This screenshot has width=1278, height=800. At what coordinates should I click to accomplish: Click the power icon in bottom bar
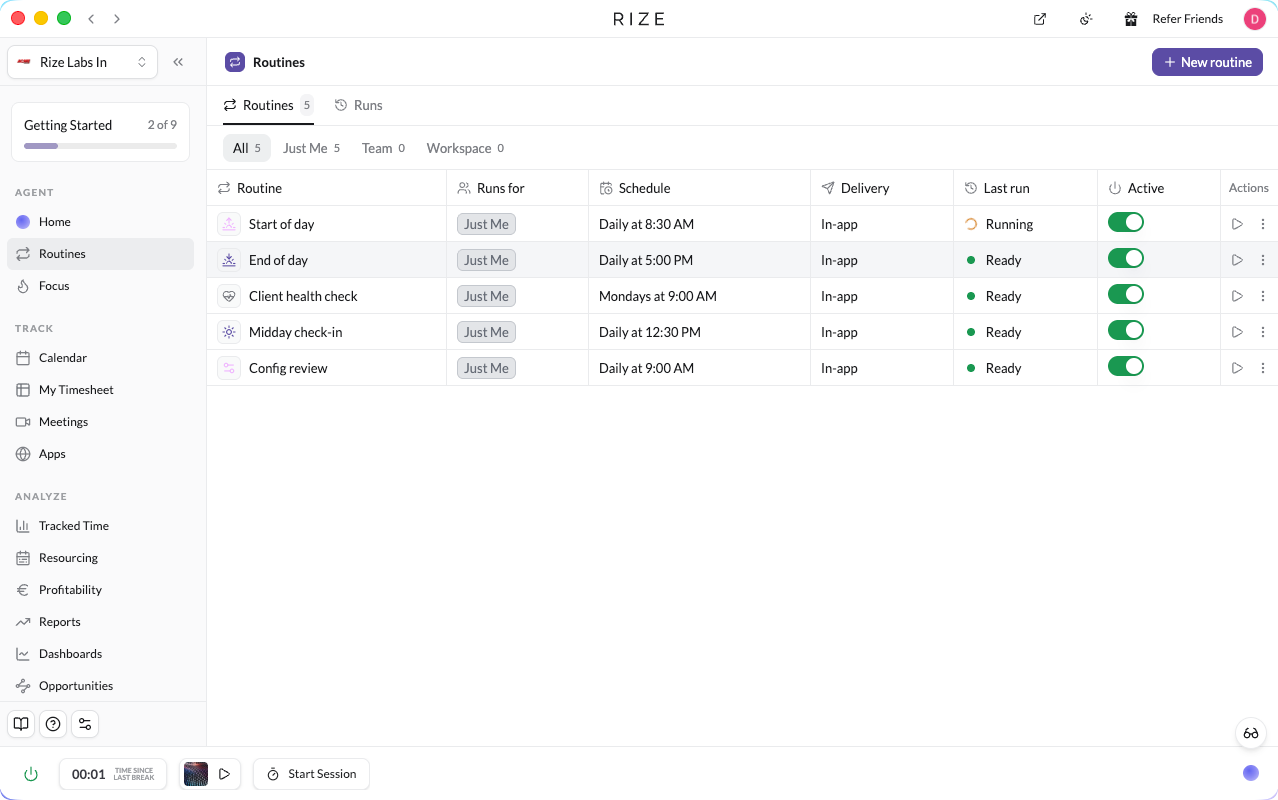tap(31, 774)
